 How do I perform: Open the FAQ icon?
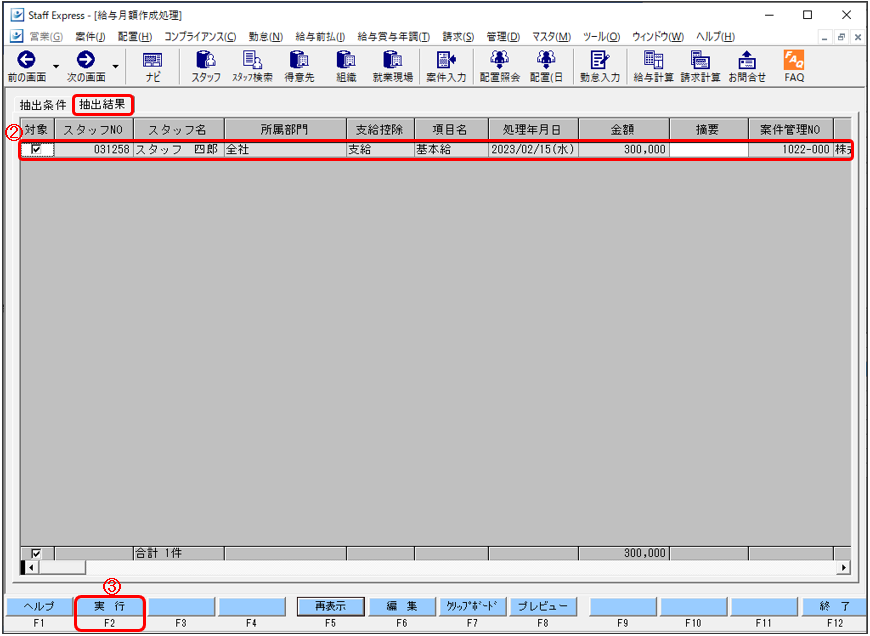pyautogui.click(x=794, y=66)
